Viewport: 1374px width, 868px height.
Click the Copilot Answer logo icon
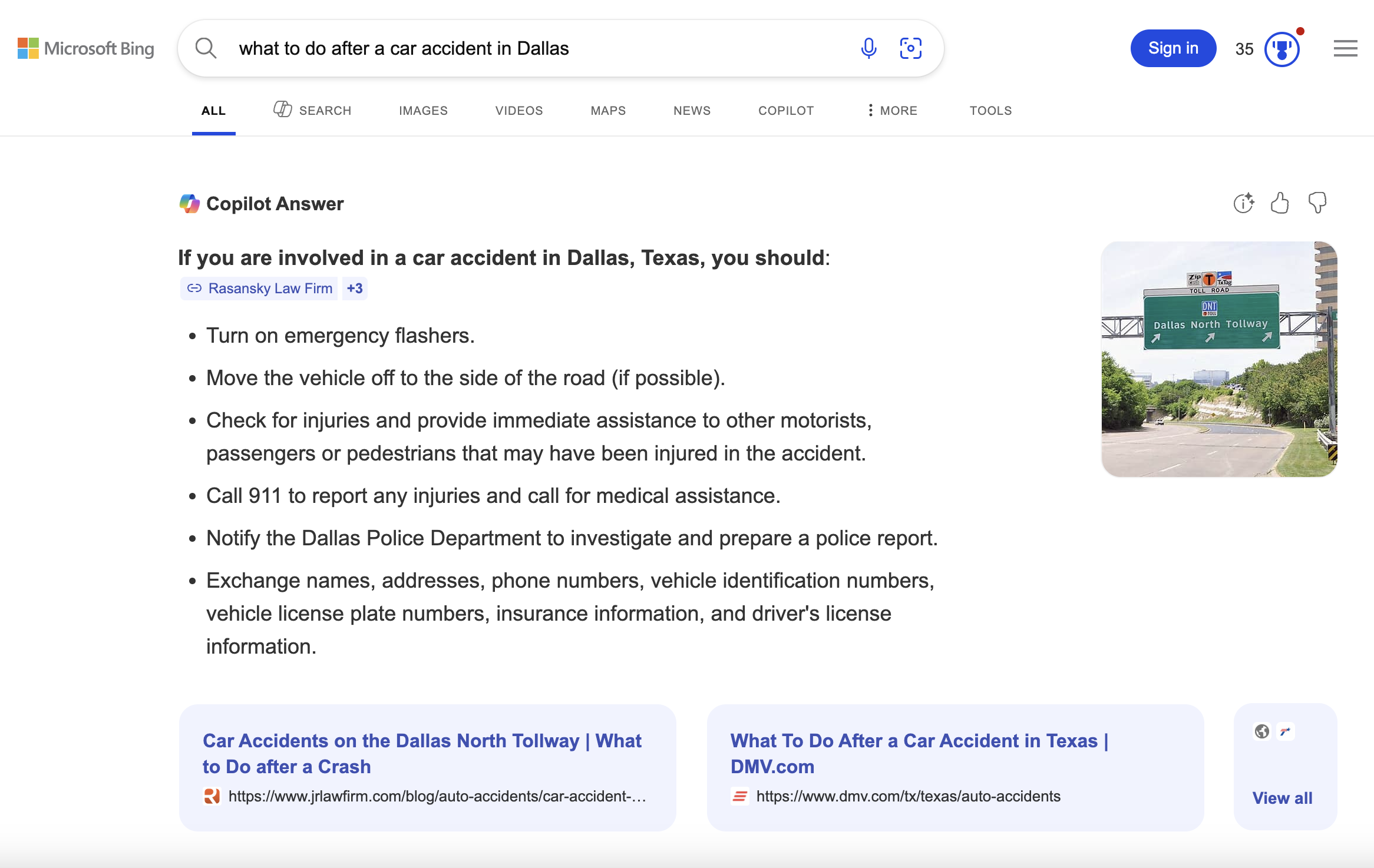coord(189,204)
